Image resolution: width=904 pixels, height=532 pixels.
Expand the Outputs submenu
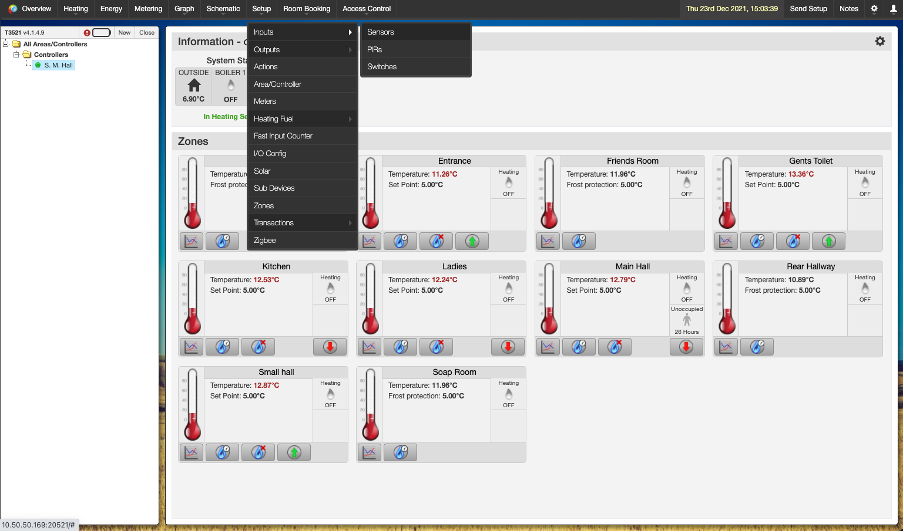302,49
